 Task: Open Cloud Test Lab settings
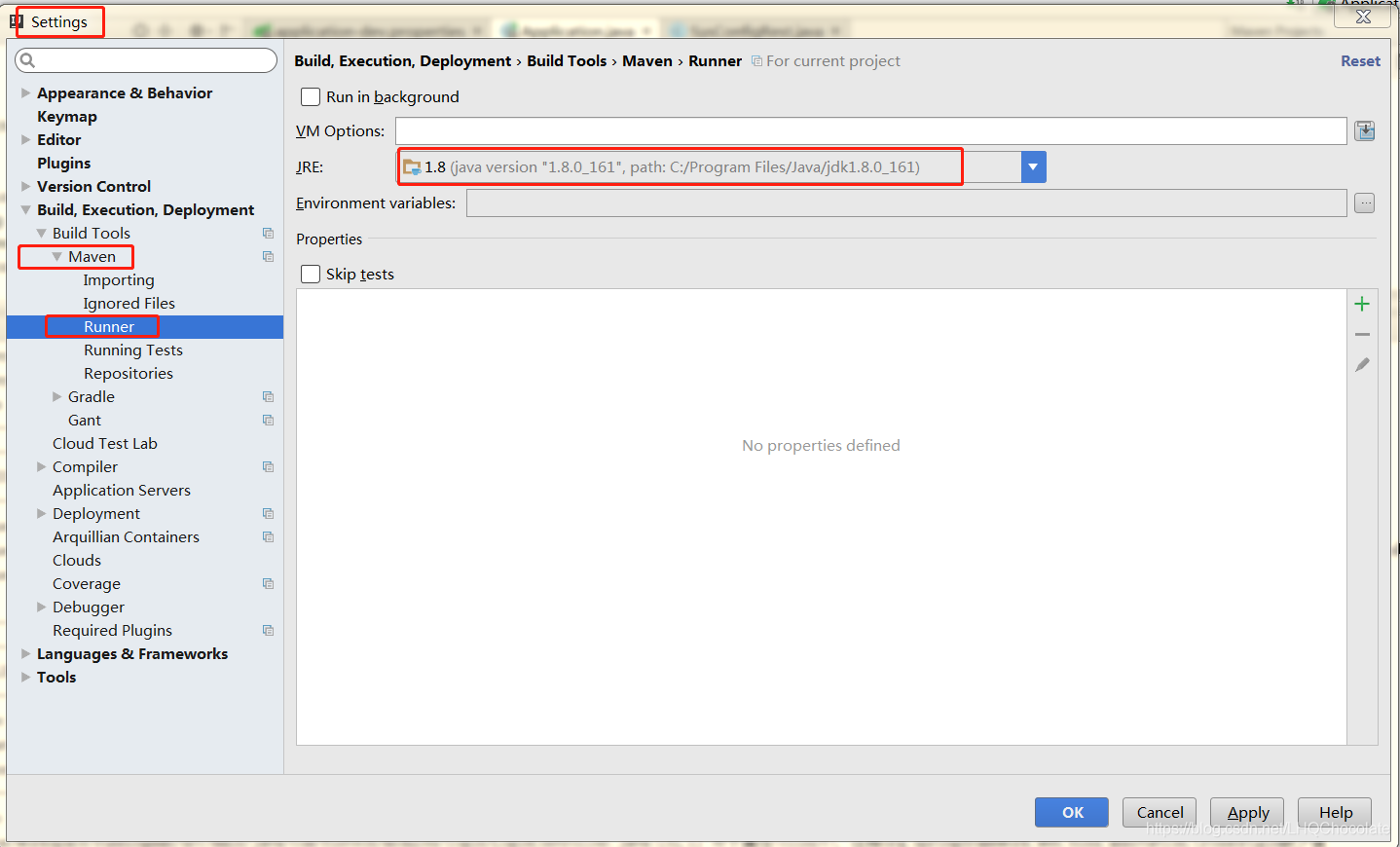pyautogui.click(x=105, y=444)
